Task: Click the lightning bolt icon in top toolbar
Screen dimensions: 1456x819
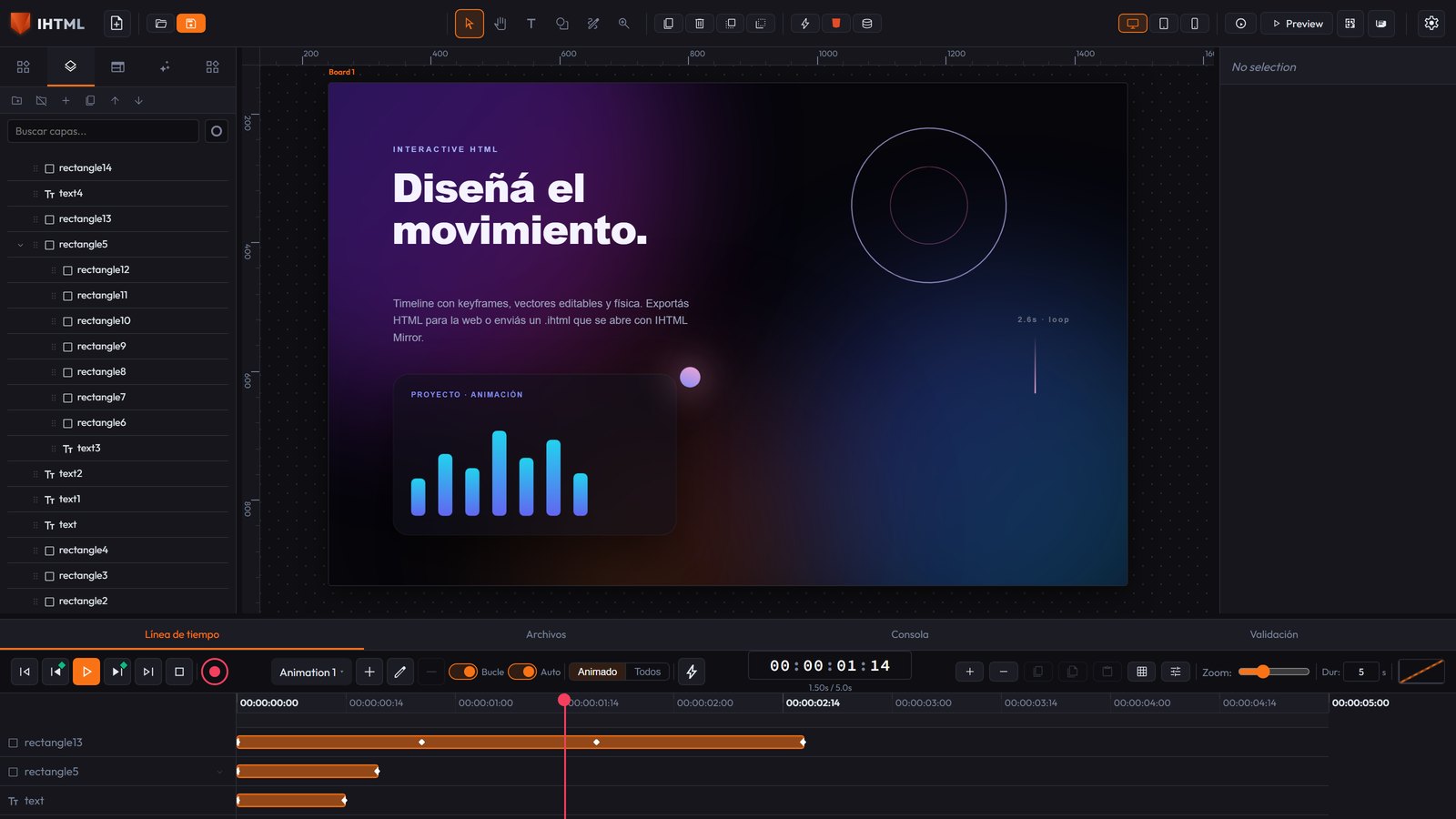Action: coord(804,24)
